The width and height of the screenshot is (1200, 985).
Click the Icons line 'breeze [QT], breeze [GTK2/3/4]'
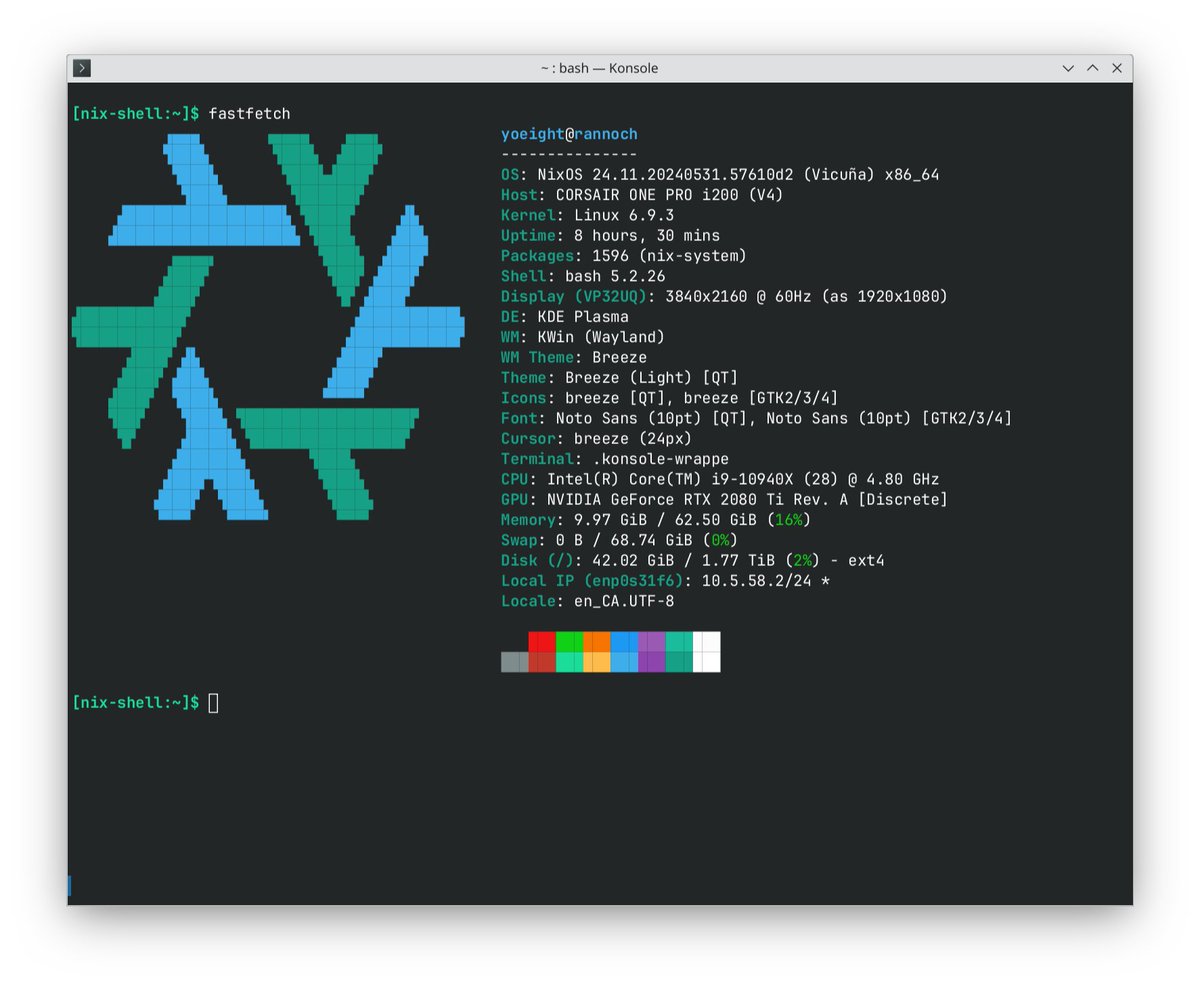click(x=670, y=398)
